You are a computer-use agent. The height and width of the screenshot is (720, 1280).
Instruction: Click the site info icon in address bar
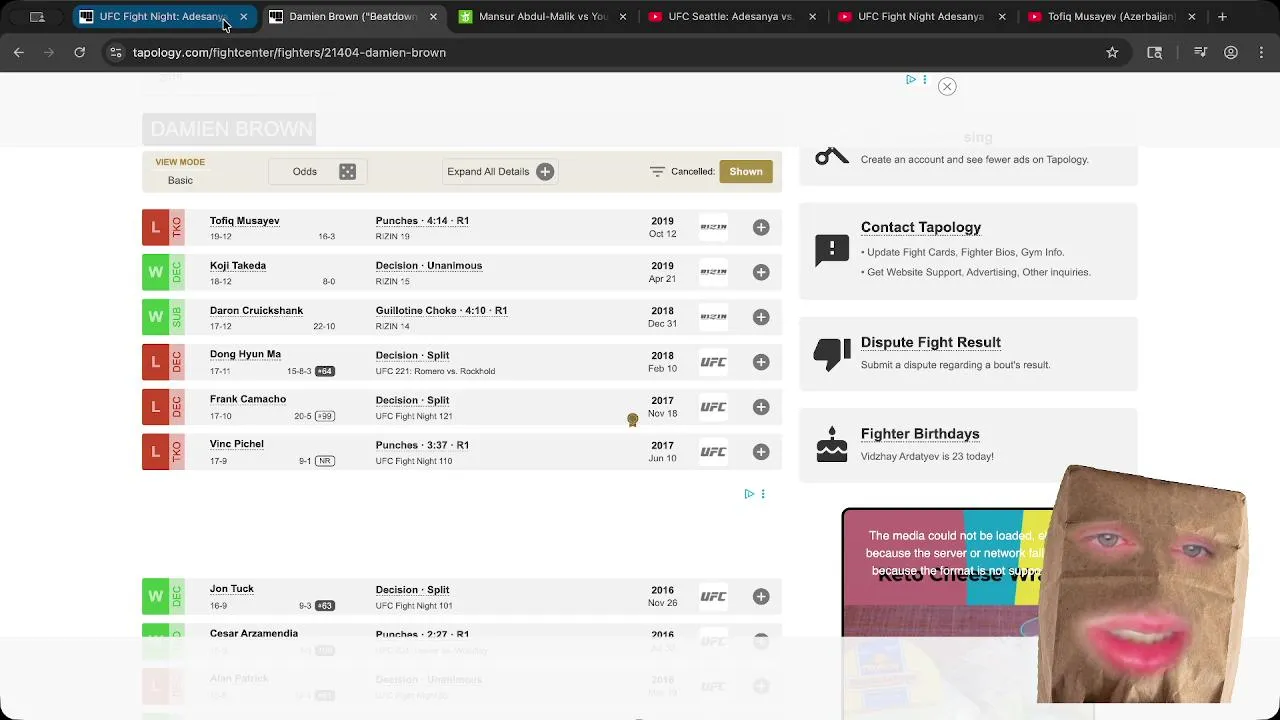(116, 52)
